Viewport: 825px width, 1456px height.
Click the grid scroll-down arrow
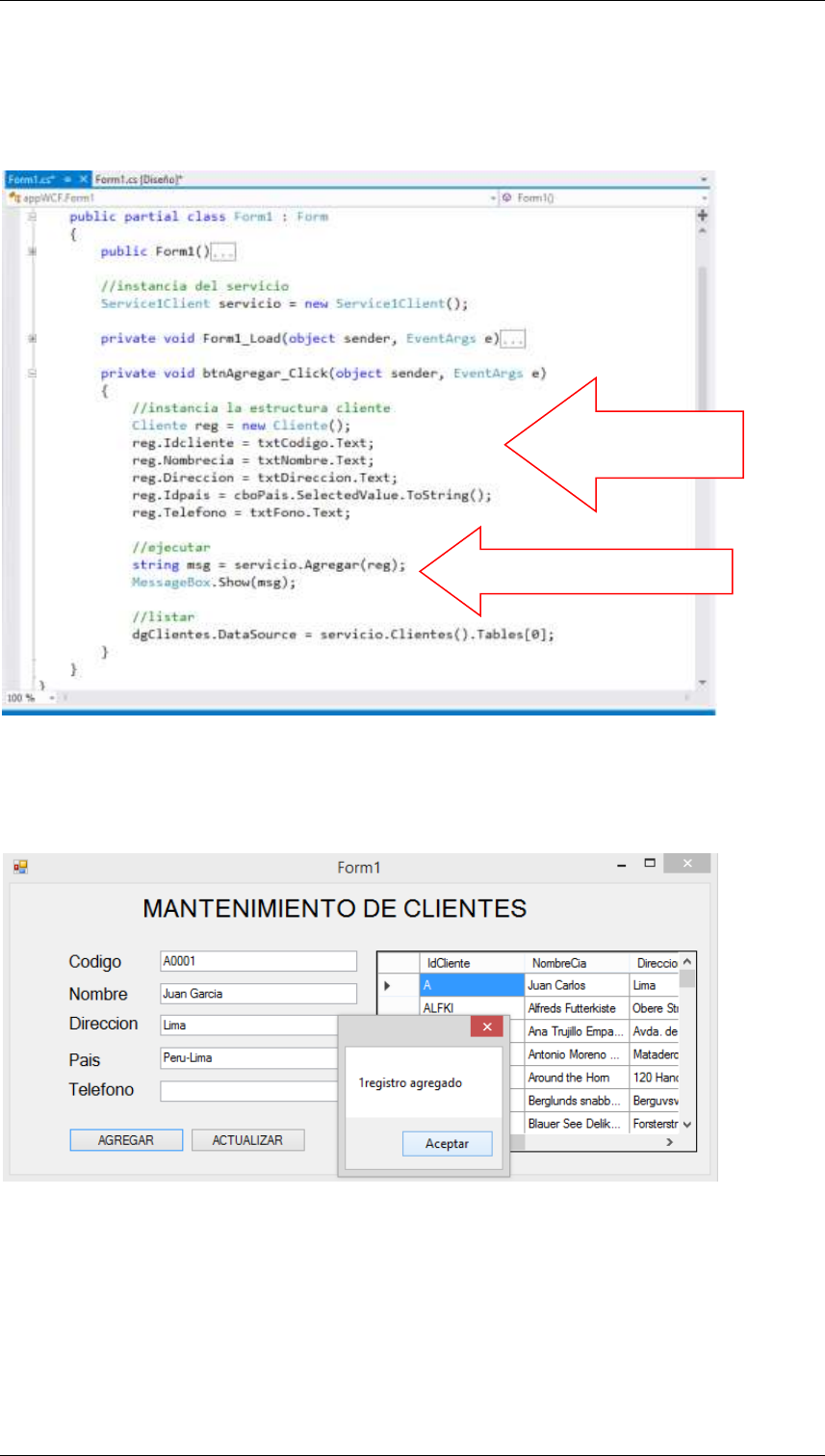tap(686, 1124)
